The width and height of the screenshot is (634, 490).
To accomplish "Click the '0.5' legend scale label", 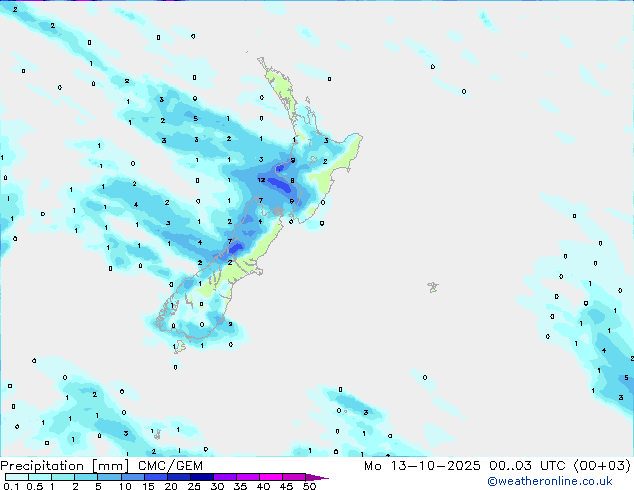I will point(35,486).
